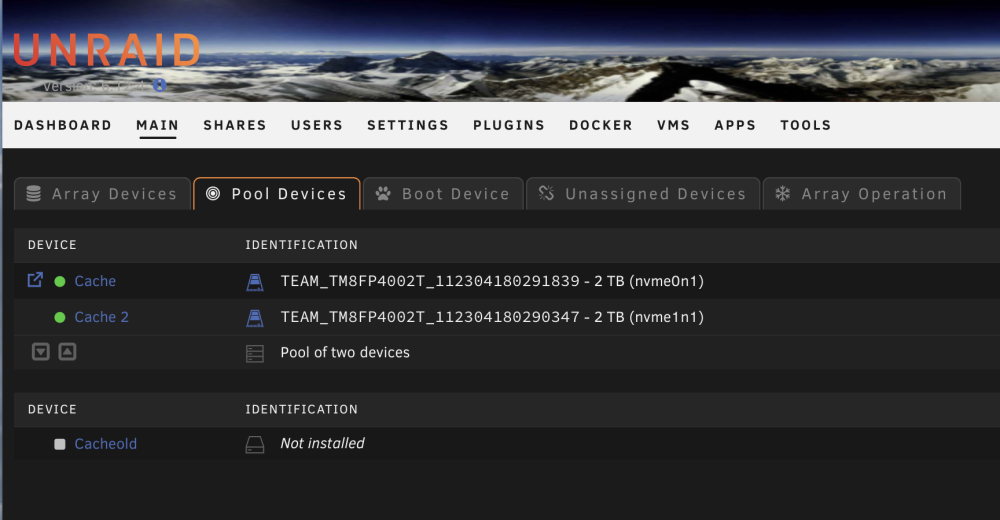The width and height of the screenshot is (1000, 520).
Task: Open the Cache 2 device link
Action: pyautogui.click(x=101, y=317)
